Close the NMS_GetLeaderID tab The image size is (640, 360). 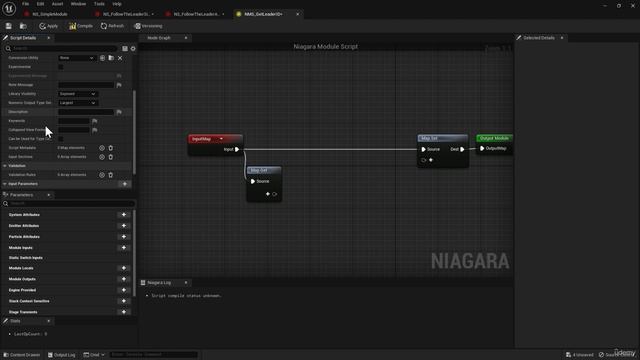(298, 14)
